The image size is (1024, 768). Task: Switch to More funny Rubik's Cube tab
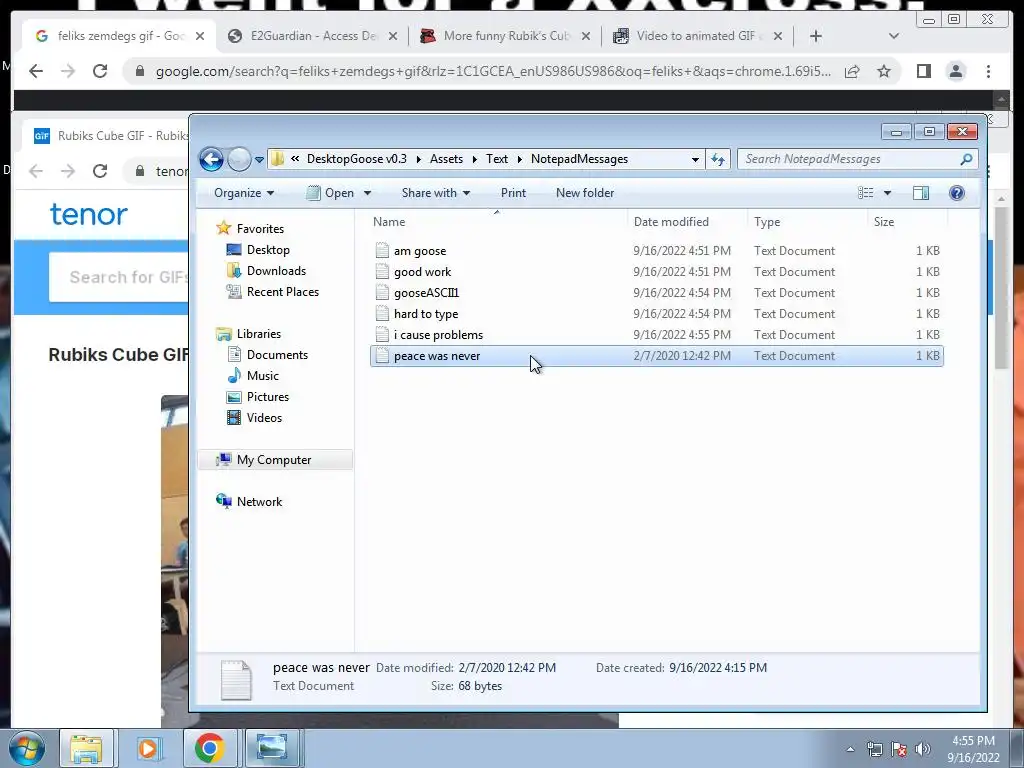[504, 36]
